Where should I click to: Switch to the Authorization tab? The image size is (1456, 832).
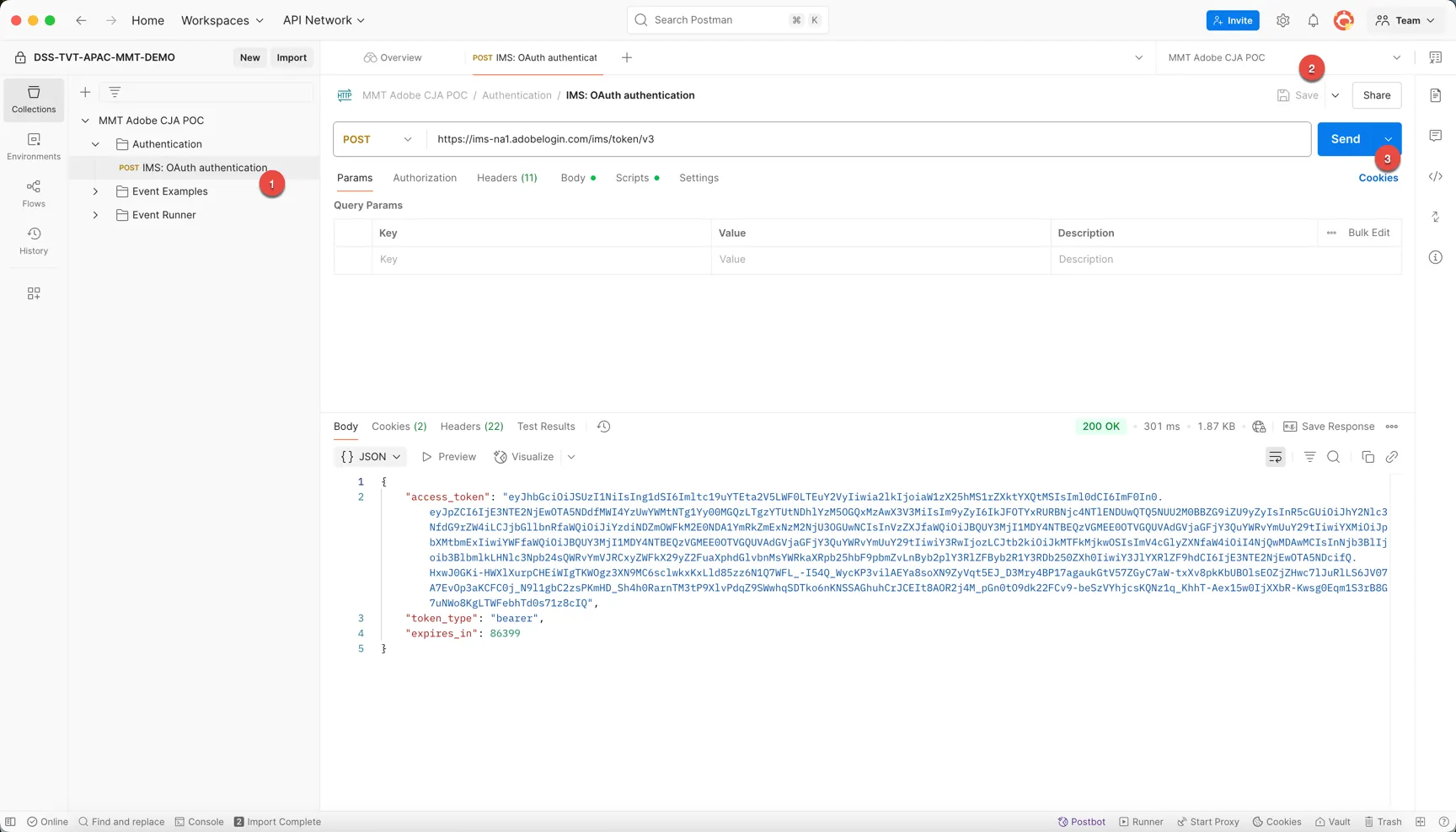click(x=425, y=178)
